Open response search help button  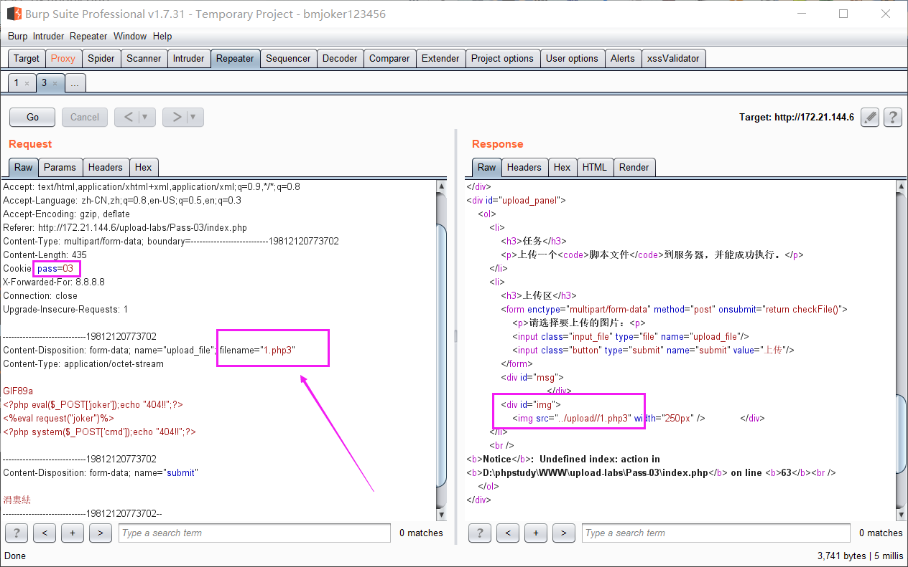click(479, 533)
